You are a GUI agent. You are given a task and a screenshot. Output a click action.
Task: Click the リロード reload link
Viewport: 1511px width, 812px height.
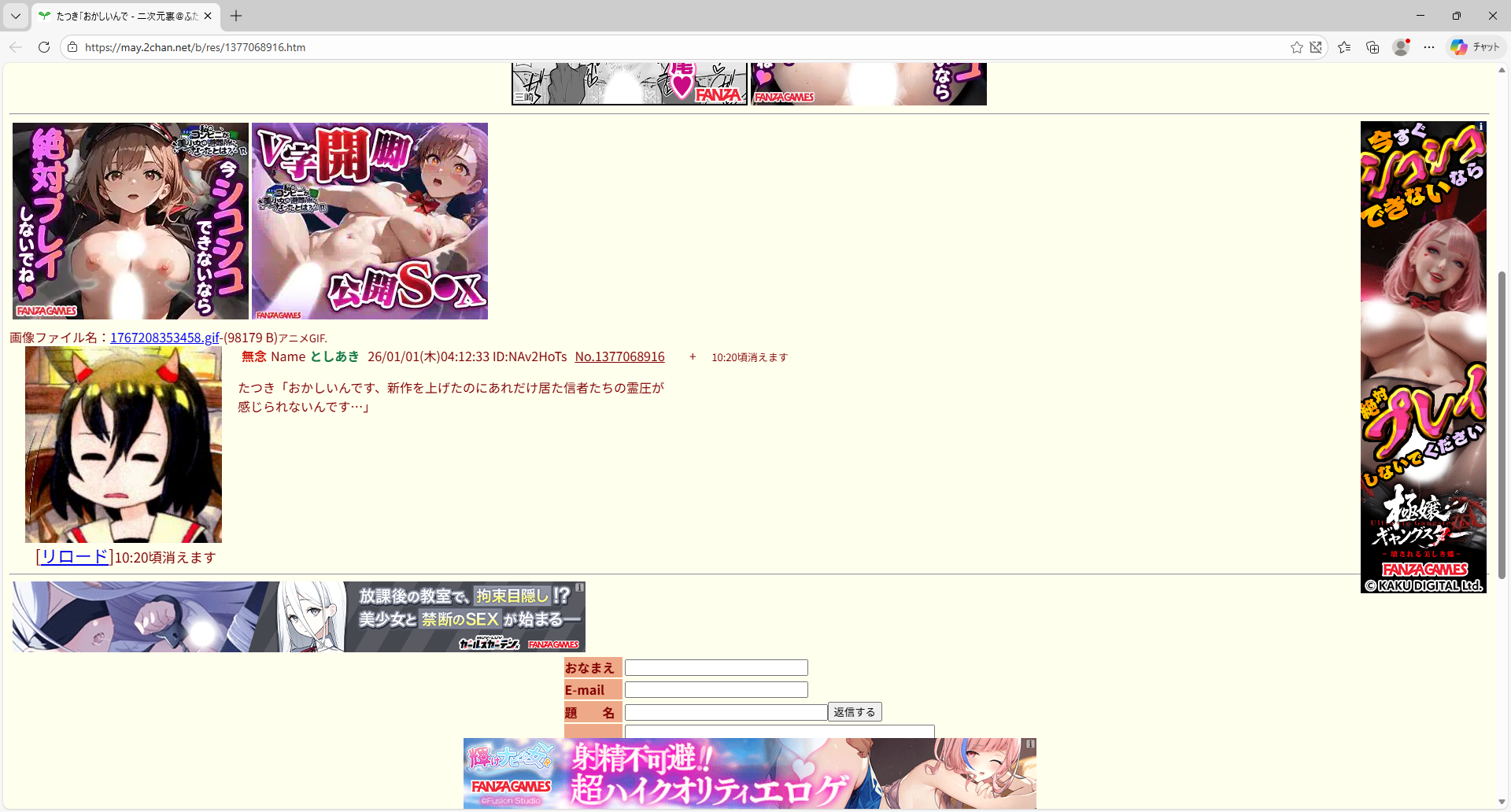point(75,557)
